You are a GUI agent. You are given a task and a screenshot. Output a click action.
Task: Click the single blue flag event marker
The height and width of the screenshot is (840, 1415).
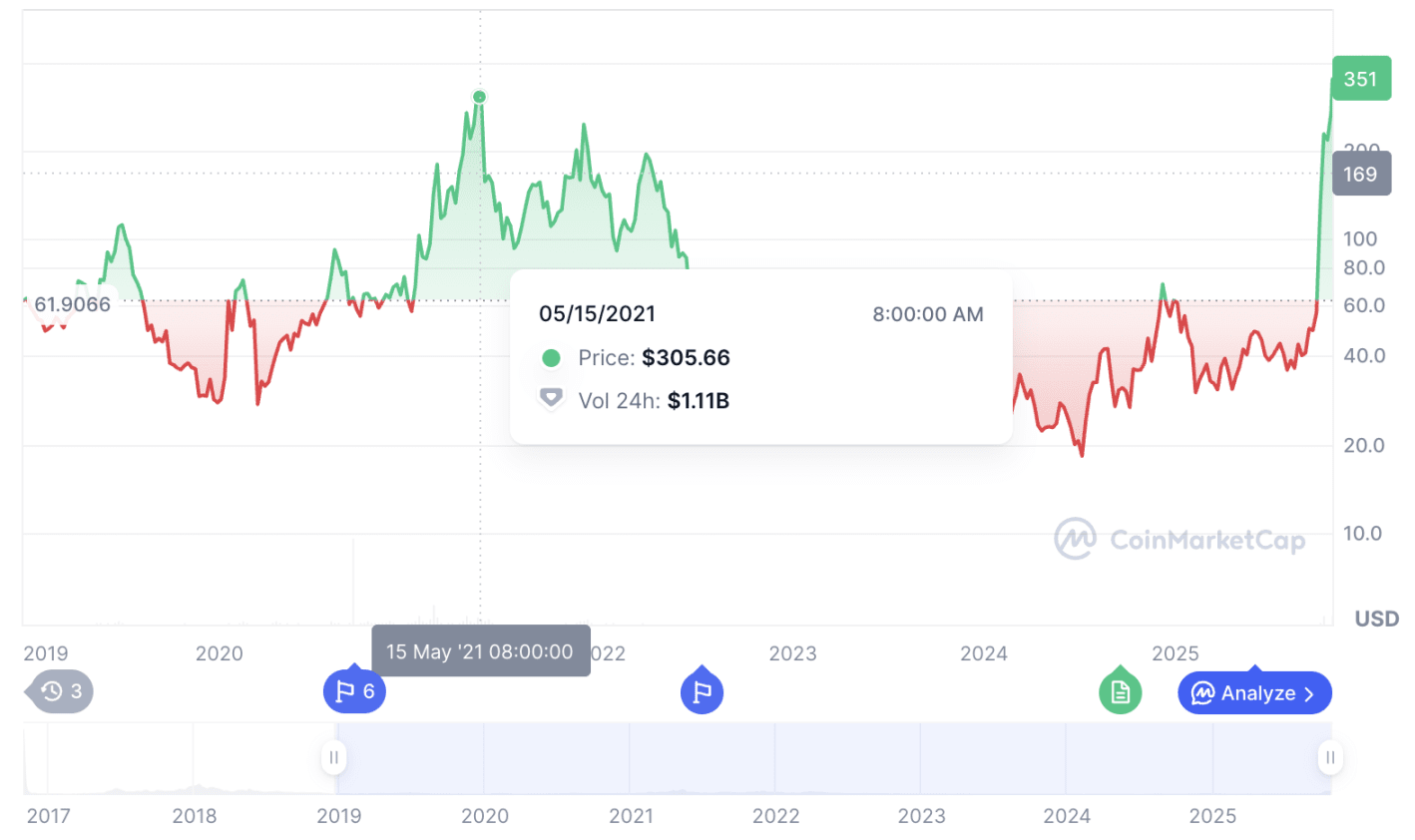(x=702, y=691)
